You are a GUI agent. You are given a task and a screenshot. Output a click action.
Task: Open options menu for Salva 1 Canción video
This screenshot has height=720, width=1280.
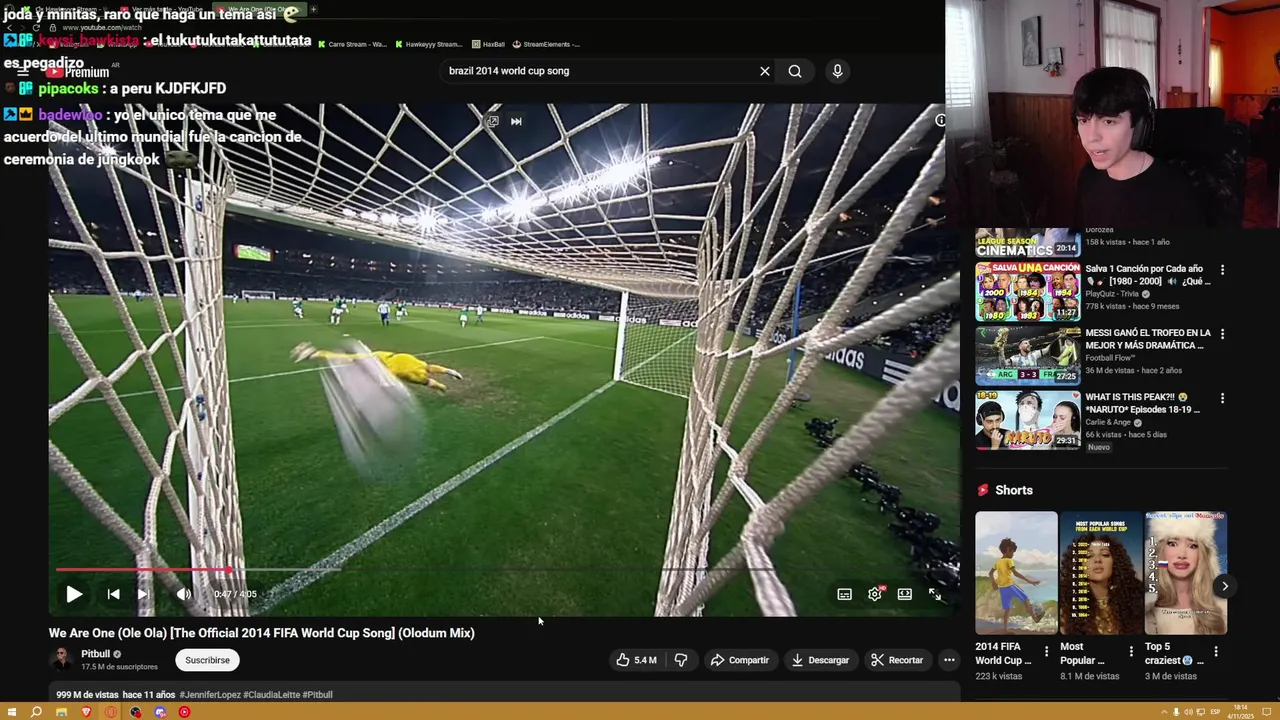pyautogui.click(x=1222, y=270)
